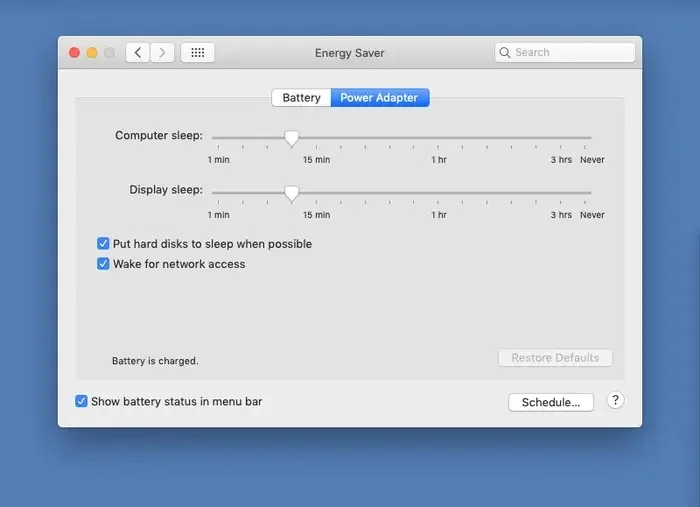Toggle Show battery status in menu bar

click(81, 401)
